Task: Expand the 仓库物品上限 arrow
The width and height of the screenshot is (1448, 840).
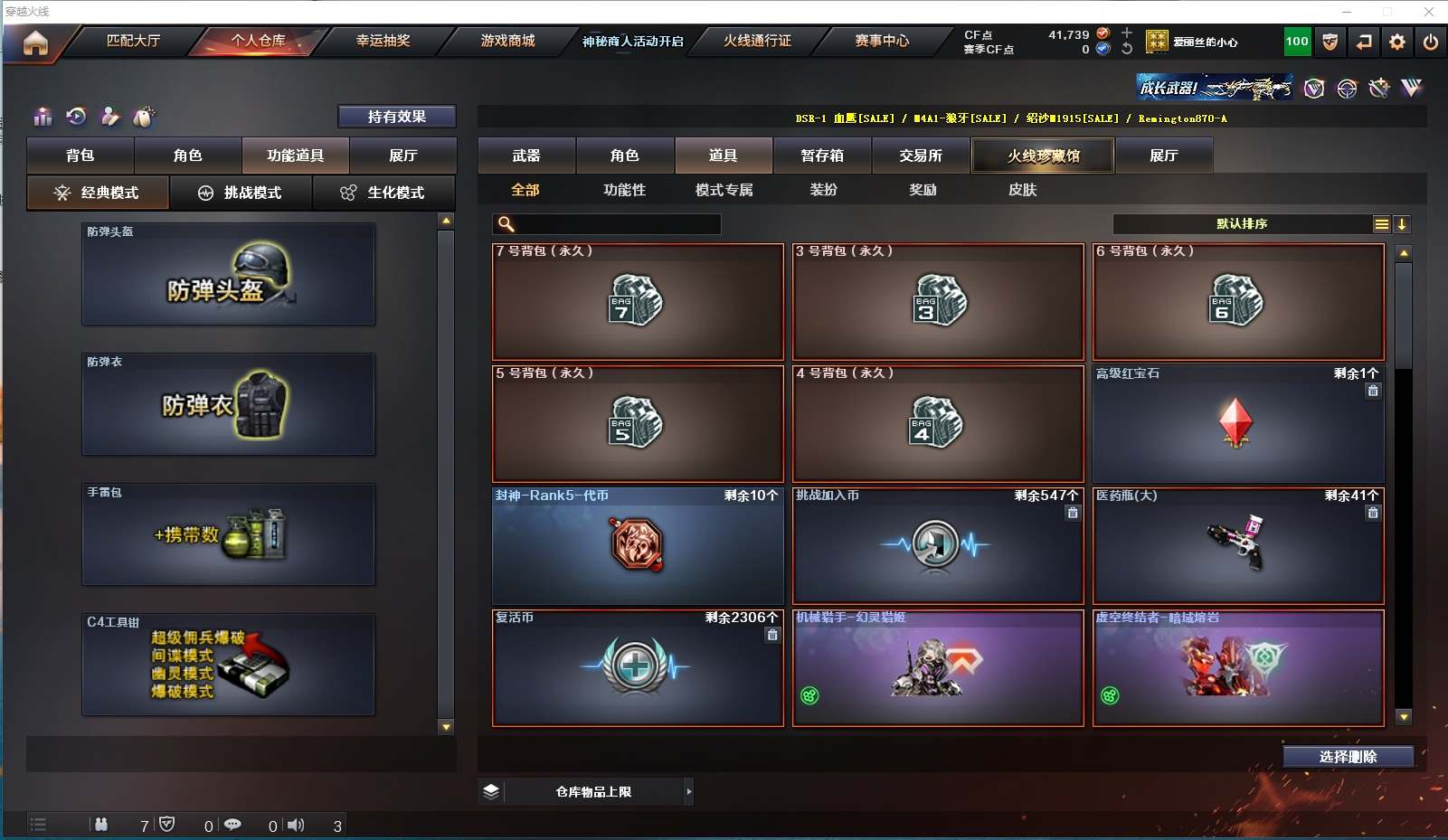Action: pyautogui.click(x=689, y=792)
